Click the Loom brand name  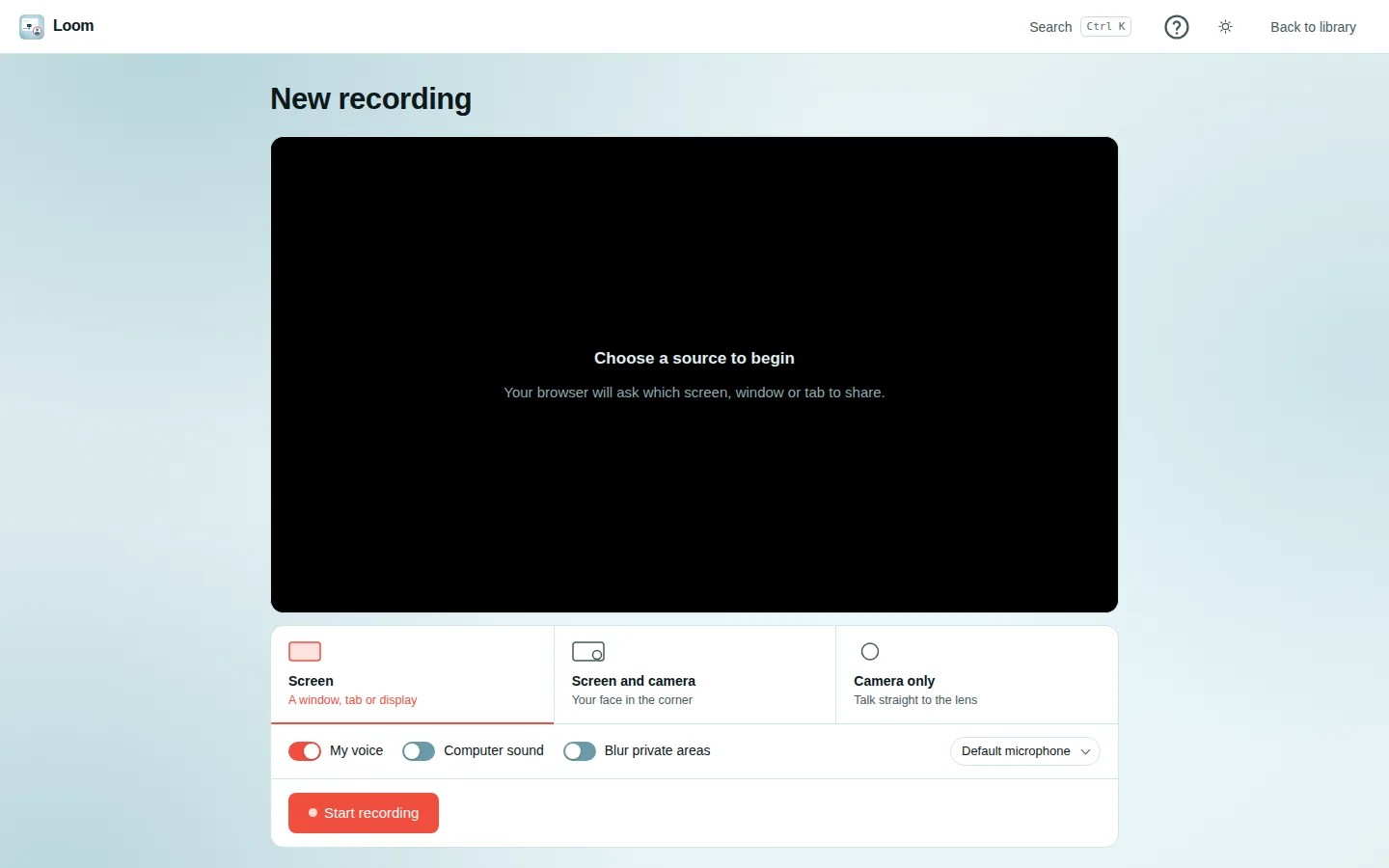click(x=73, y=26)
